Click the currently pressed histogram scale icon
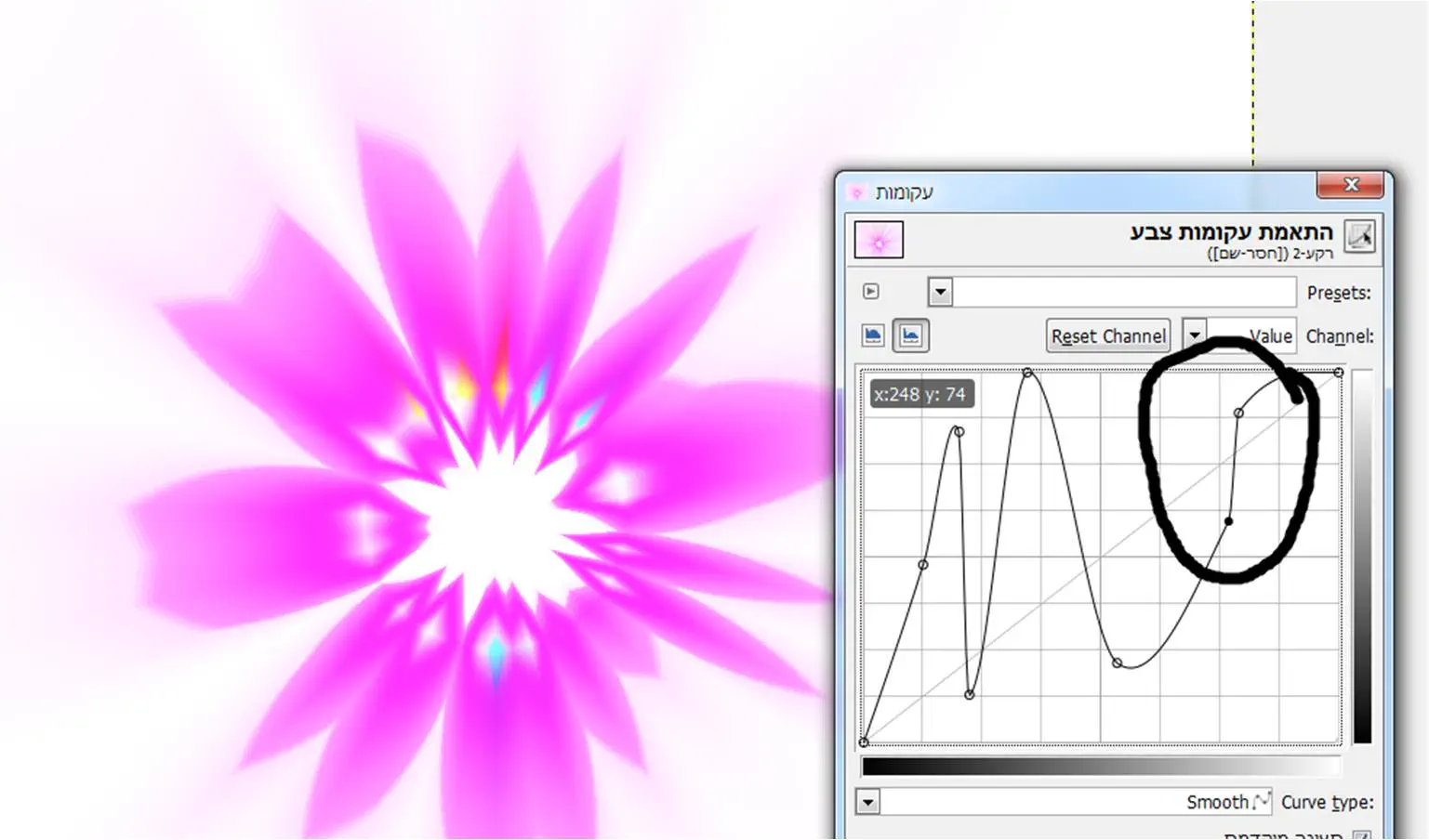This screenshot has height=840, width=1429. click(x=910, y=335)
